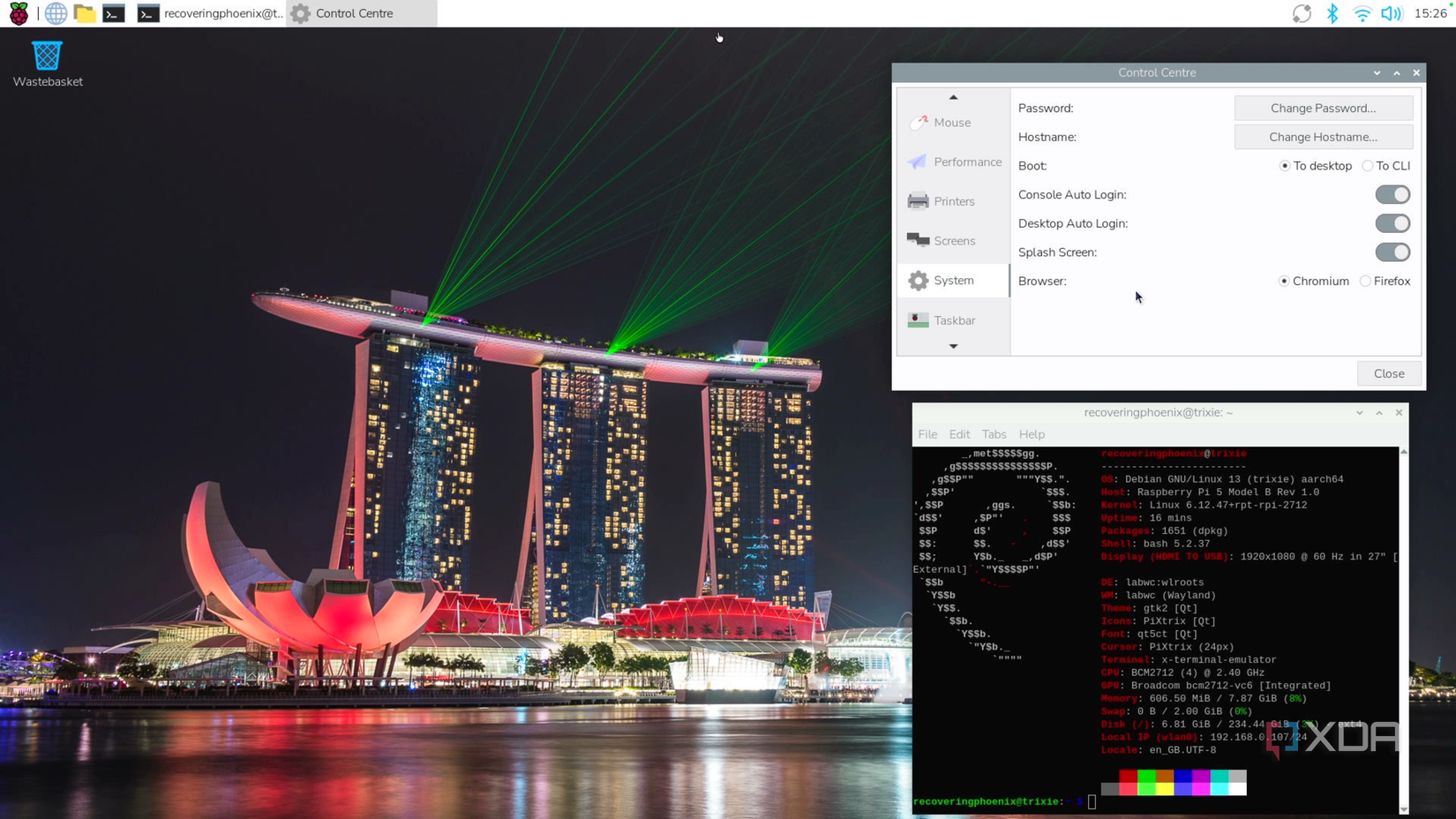This screenshot has height=819, width=1456.
Task: Click the volume icon in system tray
Action: [x=1392, y=13]
